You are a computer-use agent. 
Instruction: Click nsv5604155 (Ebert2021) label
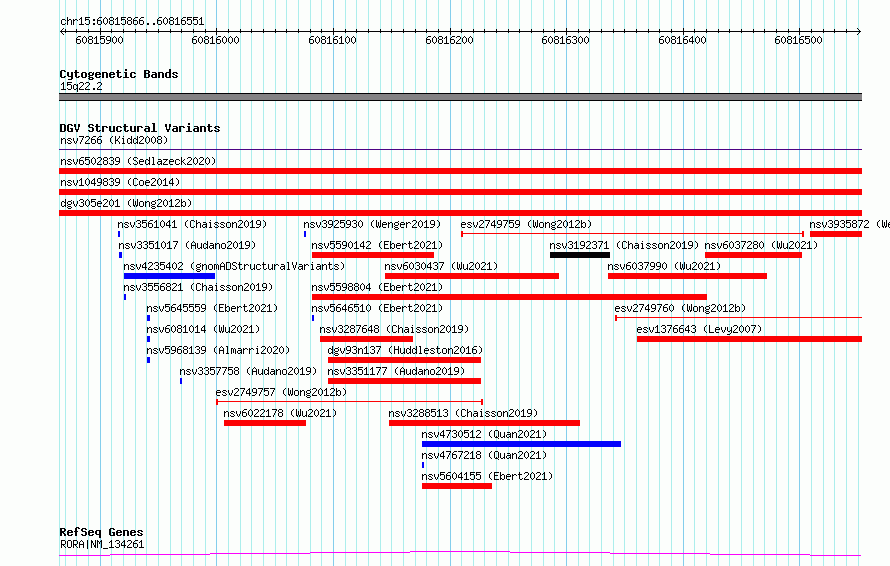point(487,476)
